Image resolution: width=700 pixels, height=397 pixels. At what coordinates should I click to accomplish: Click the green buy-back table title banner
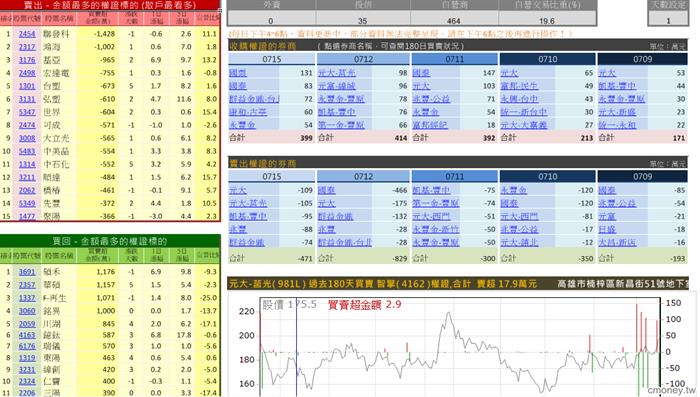click(x=110, y=241)
